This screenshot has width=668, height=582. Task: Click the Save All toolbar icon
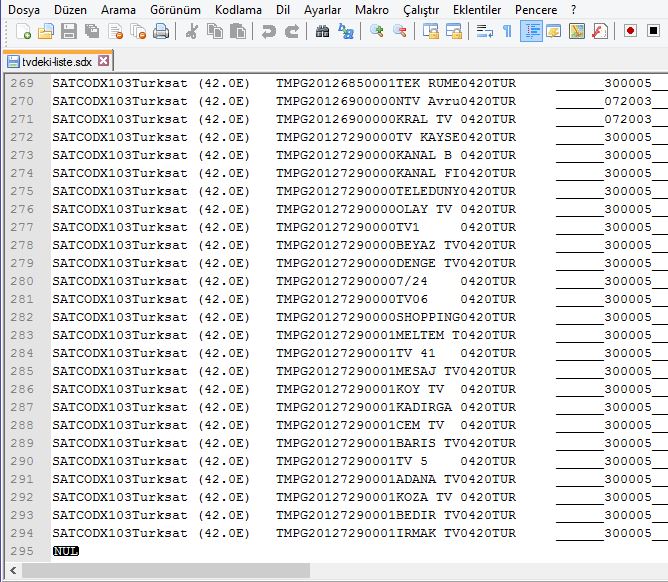point(92,32)
